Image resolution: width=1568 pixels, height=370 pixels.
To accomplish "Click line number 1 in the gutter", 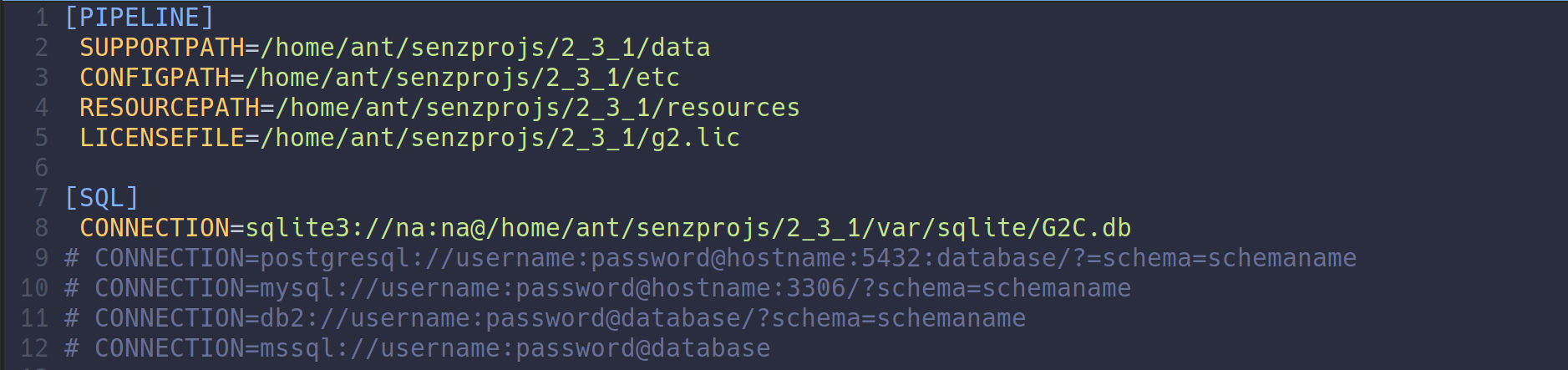I will point(41,18).
